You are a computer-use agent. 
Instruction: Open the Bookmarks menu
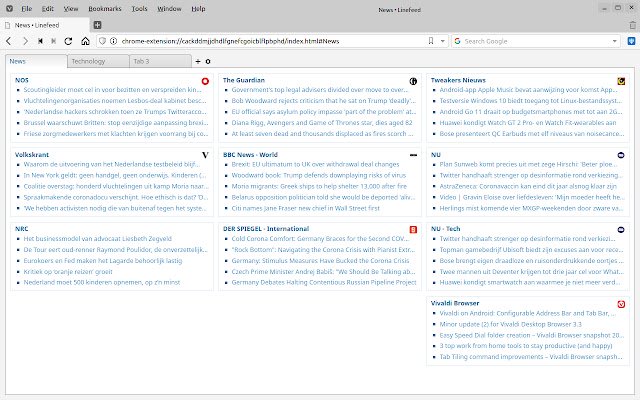pos(105,9)
